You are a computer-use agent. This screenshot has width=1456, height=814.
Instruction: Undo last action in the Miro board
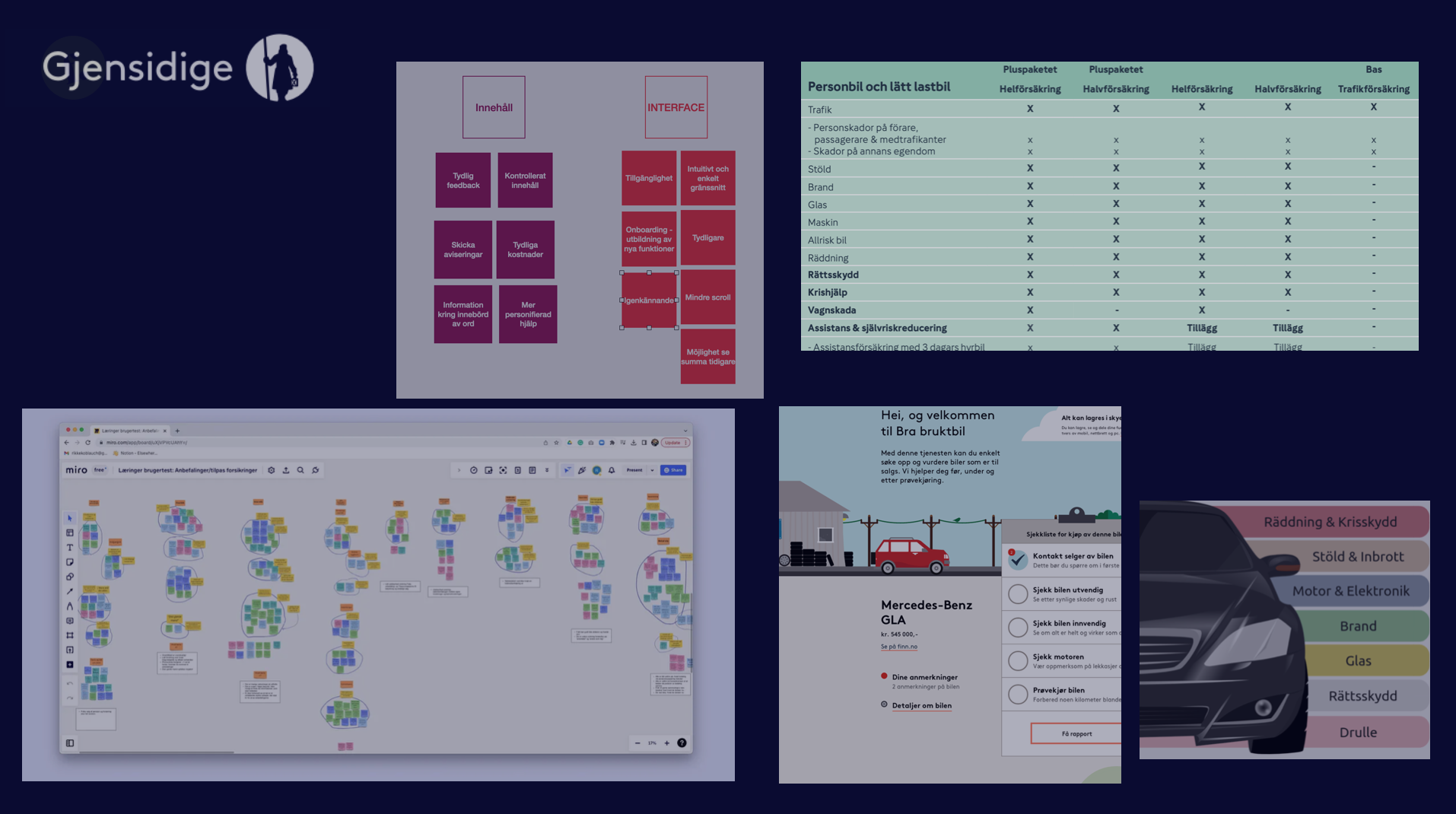click(x=70, y=682)
